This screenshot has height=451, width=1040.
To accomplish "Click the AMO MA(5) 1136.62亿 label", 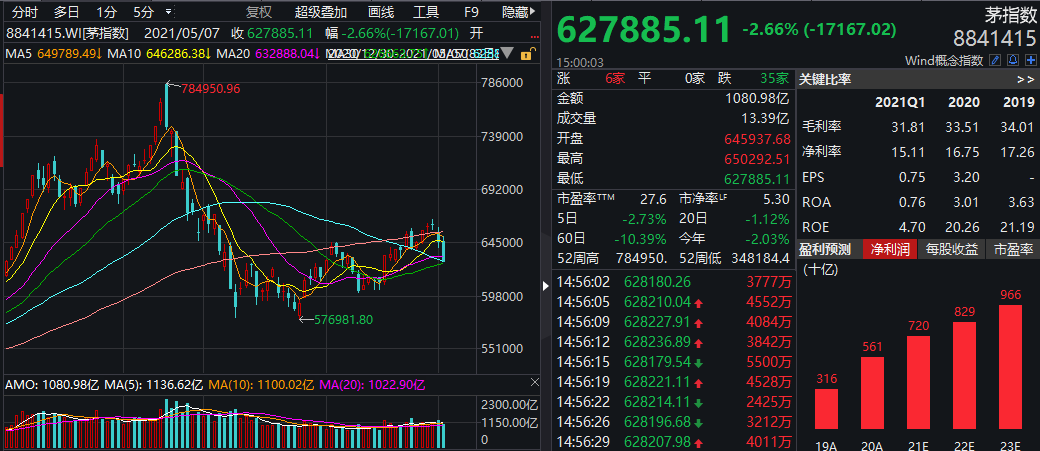I will coord(155,384).
